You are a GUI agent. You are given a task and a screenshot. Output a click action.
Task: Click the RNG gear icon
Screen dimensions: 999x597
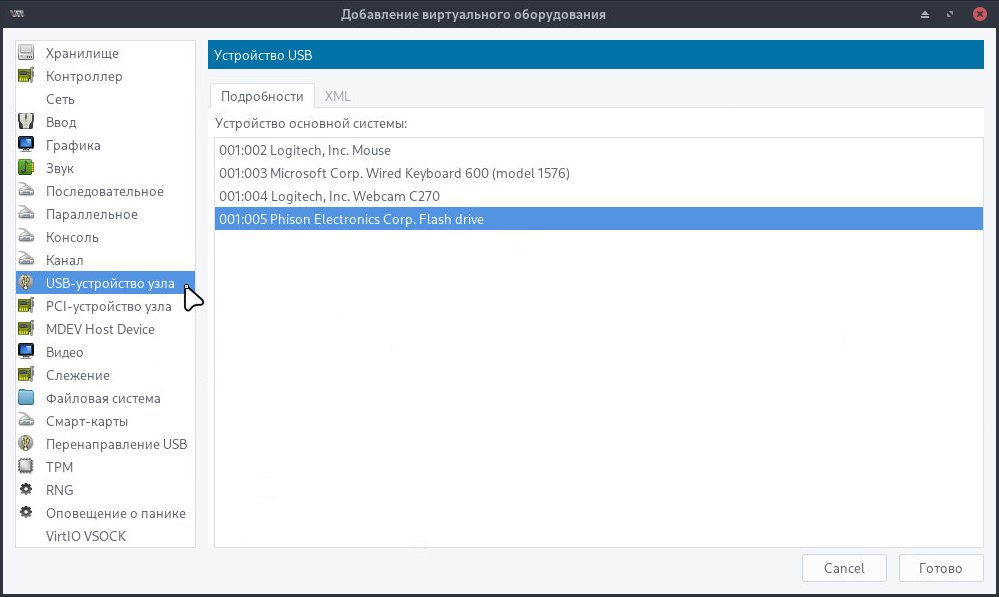point(27,490)
